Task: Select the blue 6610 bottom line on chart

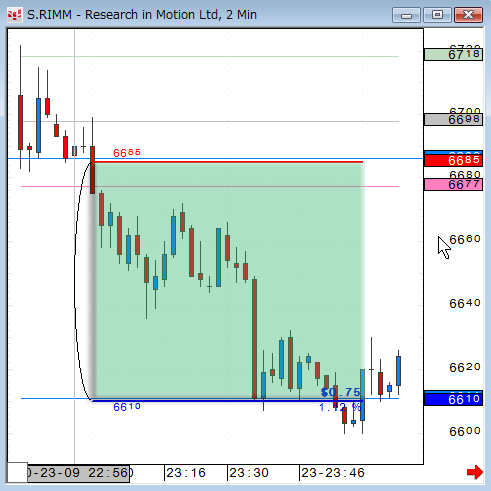Action: coord(228,401)
